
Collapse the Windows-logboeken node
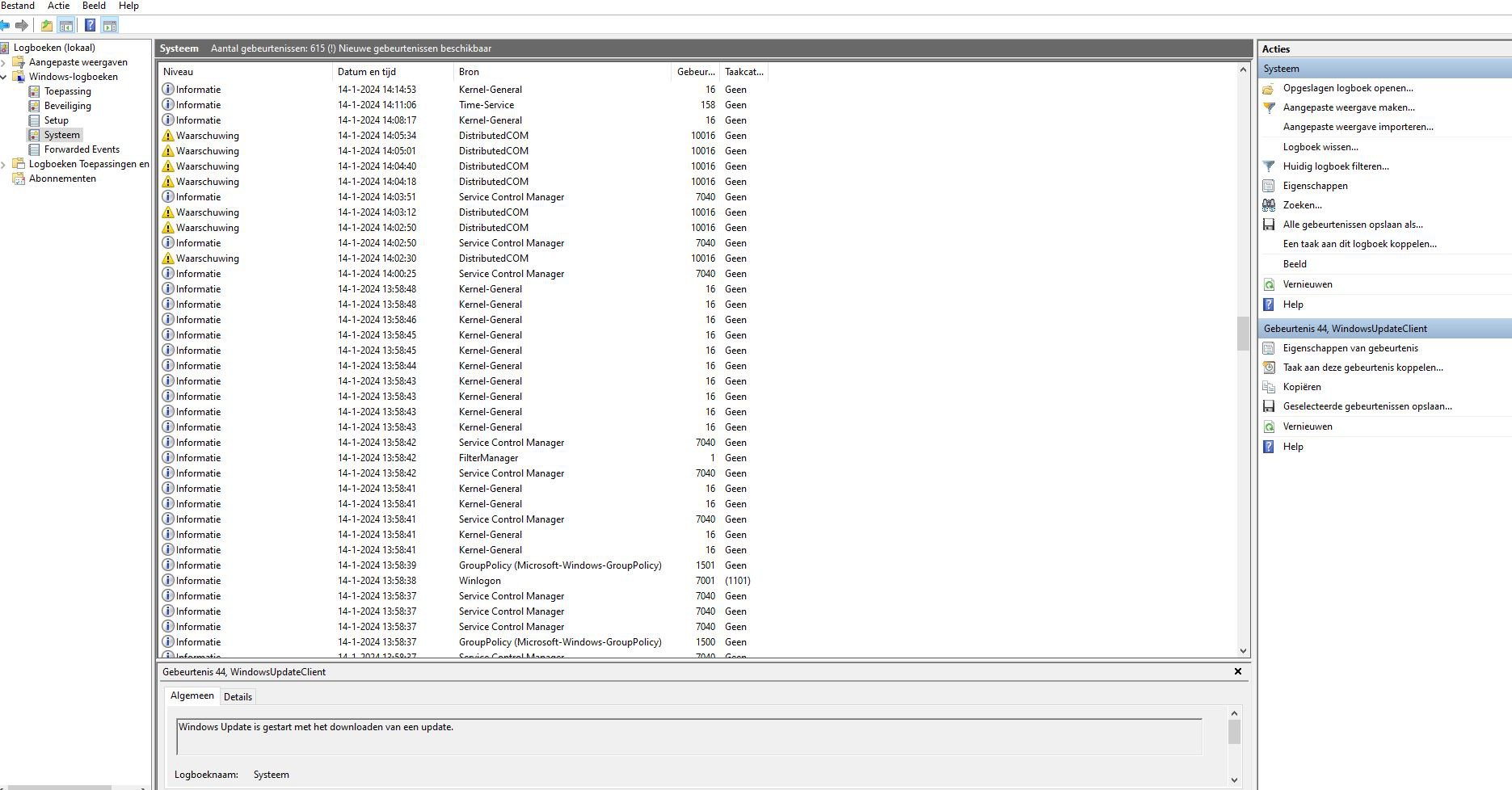point(4,77)
